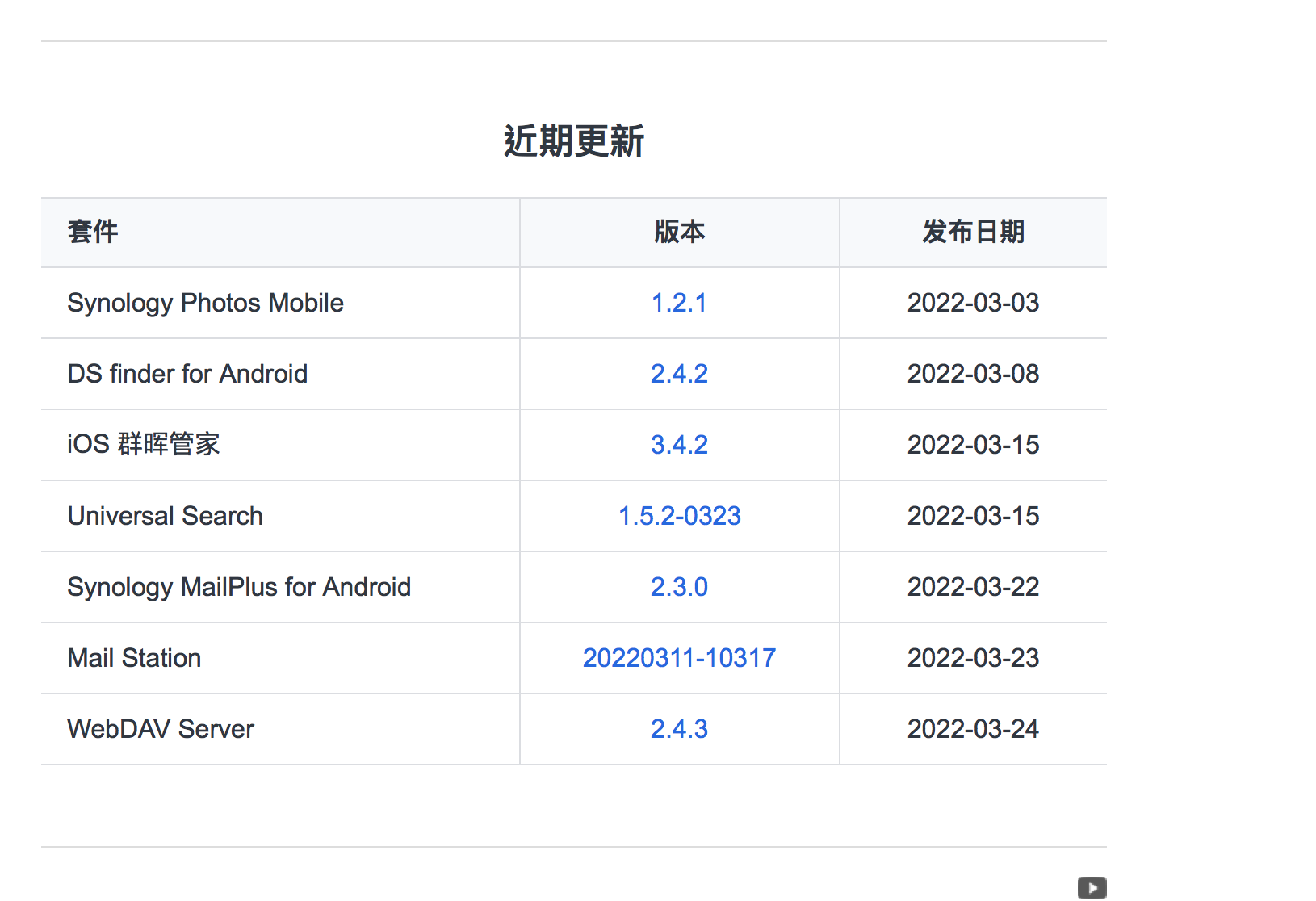Viewport: 1316px width, 901px height.
Task: Click the 版本 column header
Action: [x=679, y=232]
